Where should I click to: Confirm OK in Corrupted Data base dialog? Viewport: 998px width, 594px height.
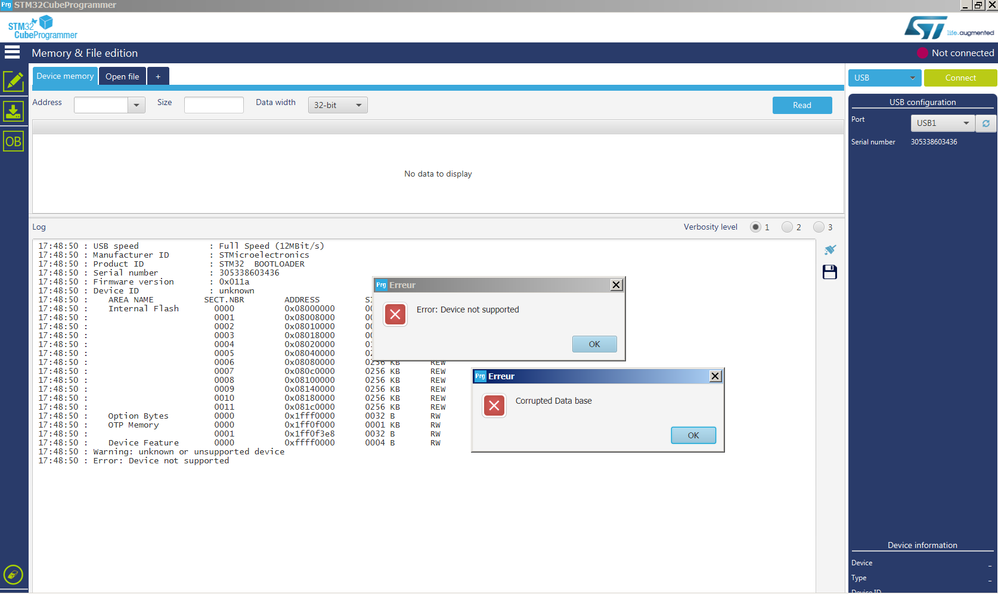[x=693, y=435]
